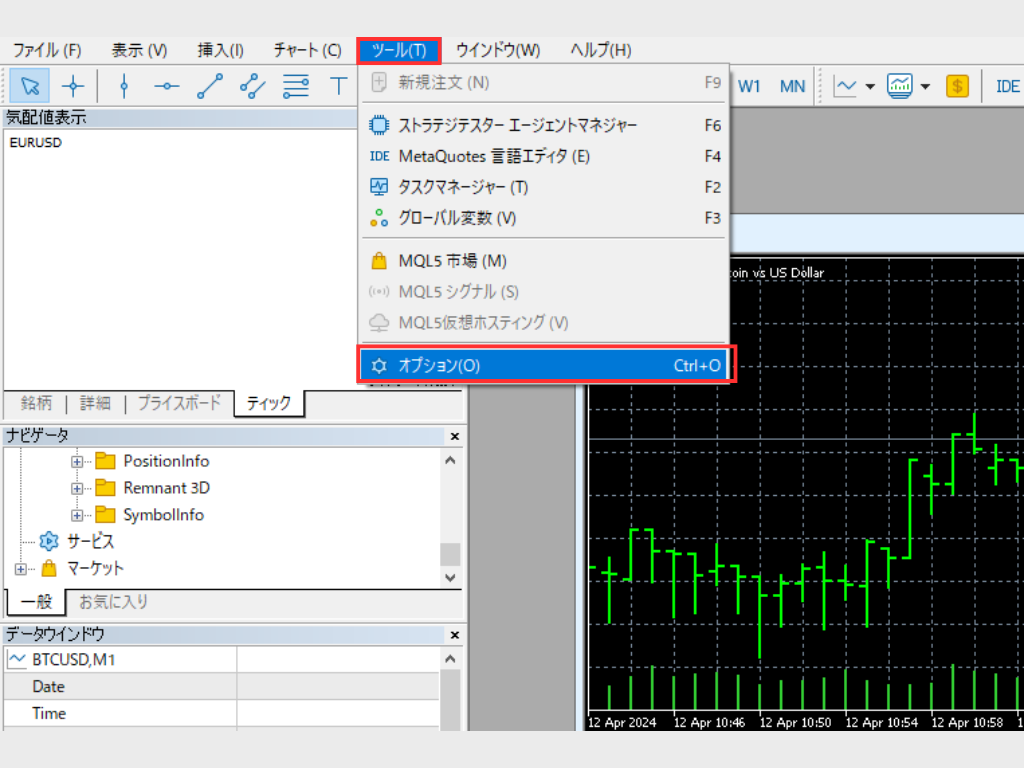Open the ウインドウ(W) menu

click(498, 50)
